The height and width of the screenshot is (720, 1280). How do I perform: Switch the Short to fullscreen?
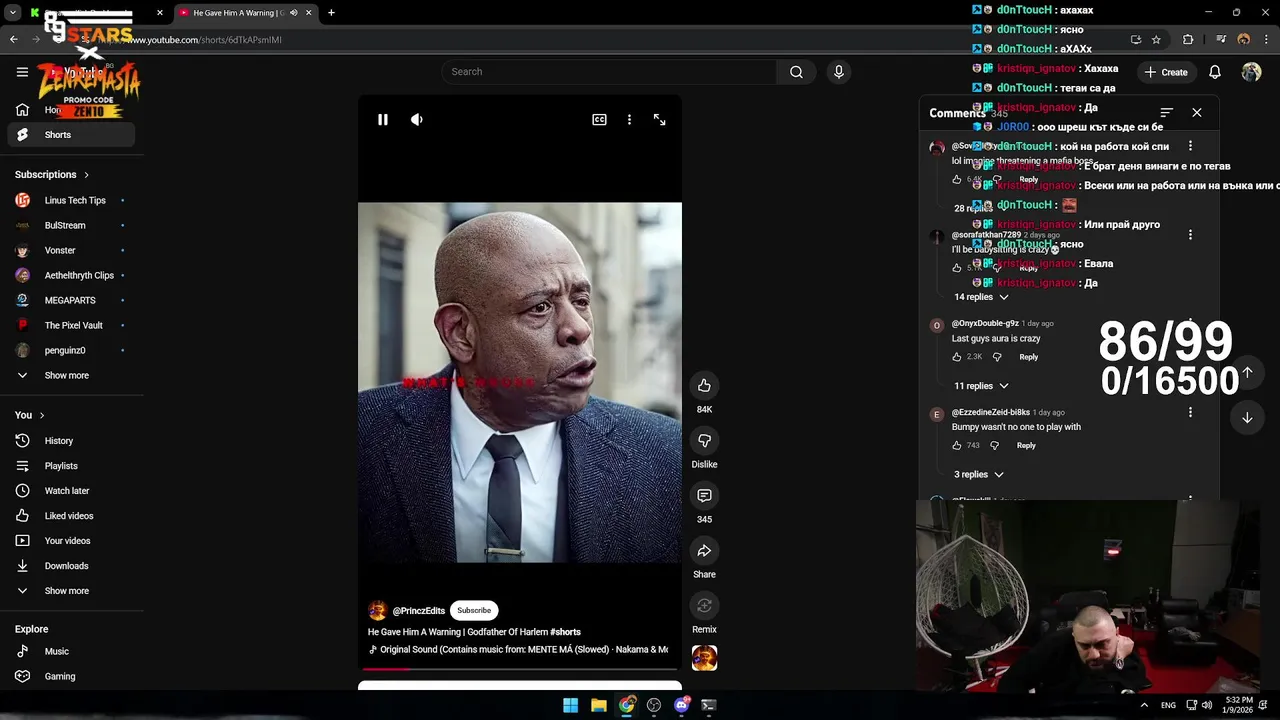pyautogui.click(x=659, y=119)
